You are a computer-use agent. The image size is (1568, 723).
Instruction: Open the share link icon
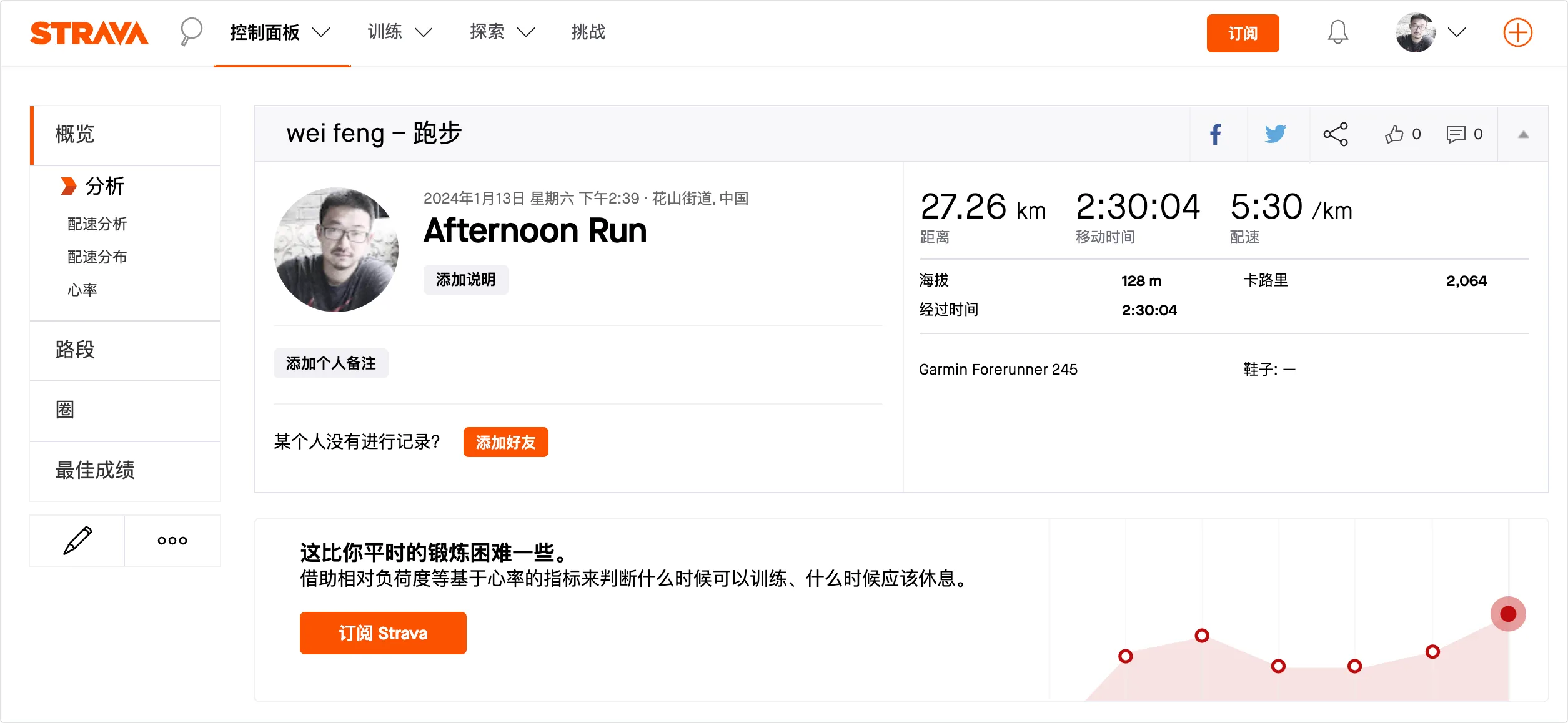pyautogui.click(x=1336, y=134)
